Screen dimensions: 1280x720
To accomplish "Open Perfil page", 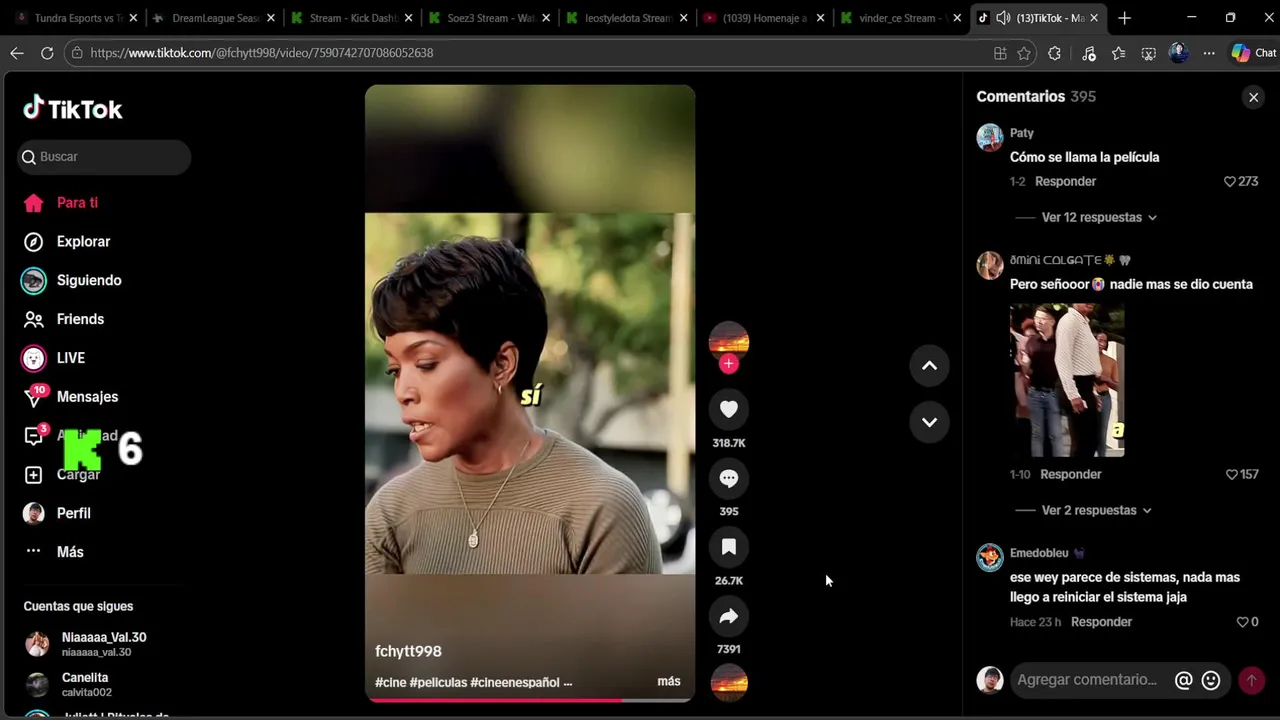I will click(57, 513).
